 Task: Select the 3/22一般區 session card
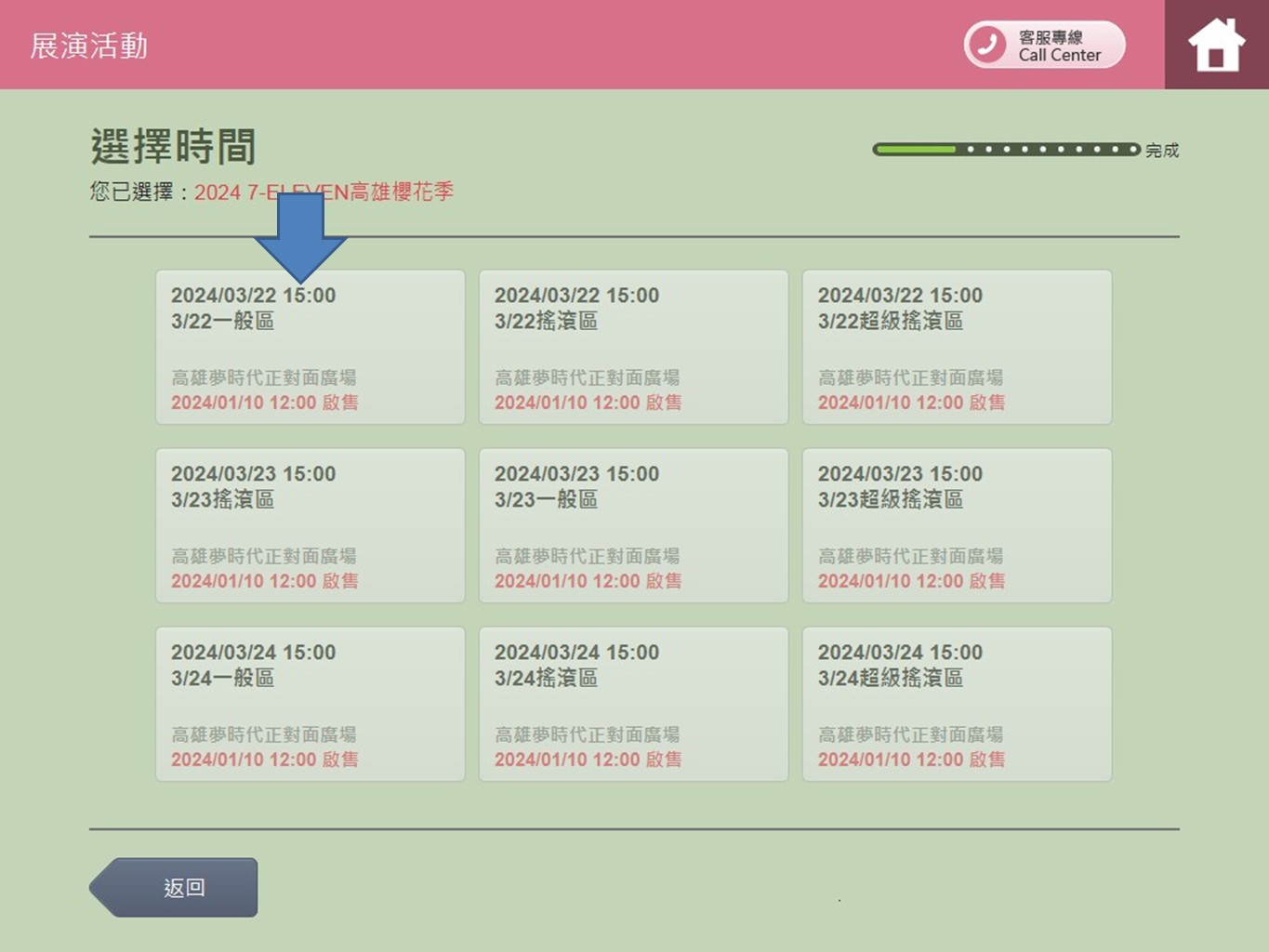(x=310, y=348)
